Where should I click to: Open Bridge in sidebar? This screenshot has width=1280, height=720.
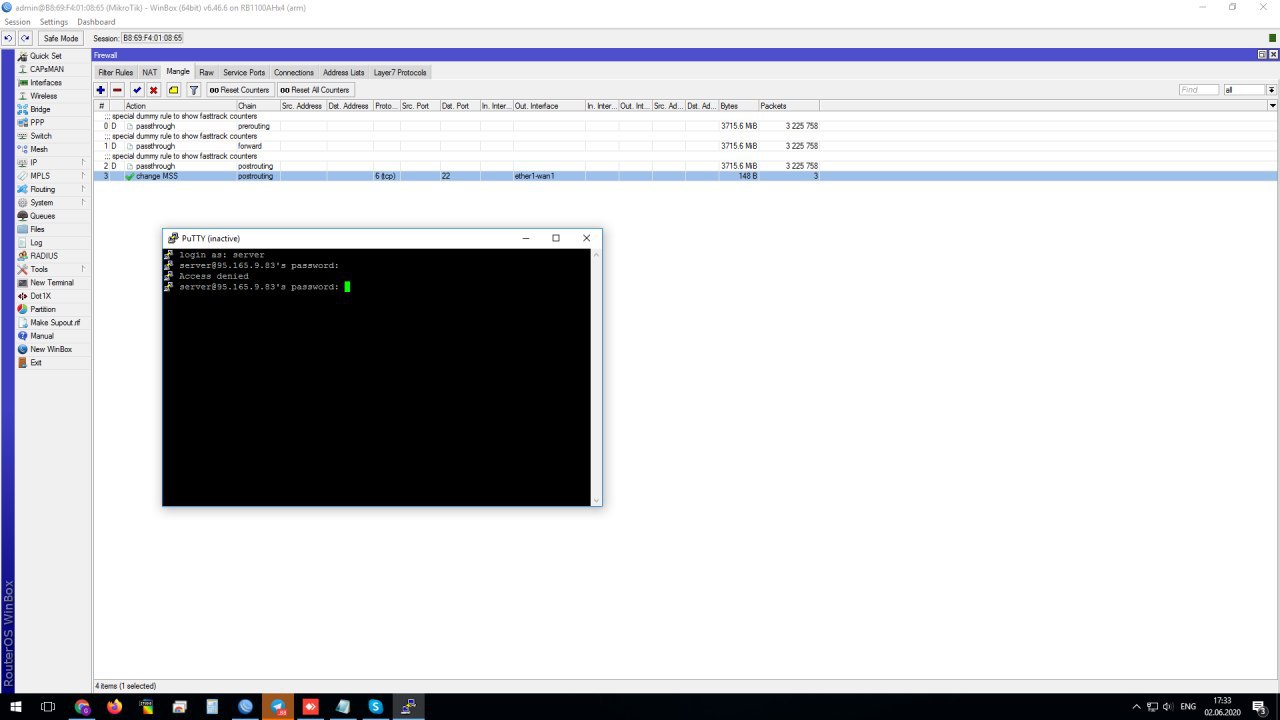tap(40, 109)
